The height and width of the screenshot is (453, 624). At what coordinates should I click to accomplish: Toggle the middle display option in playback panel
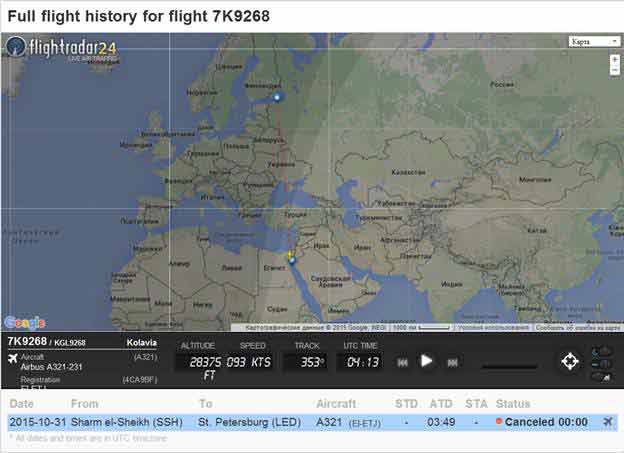tap(600, 362)
